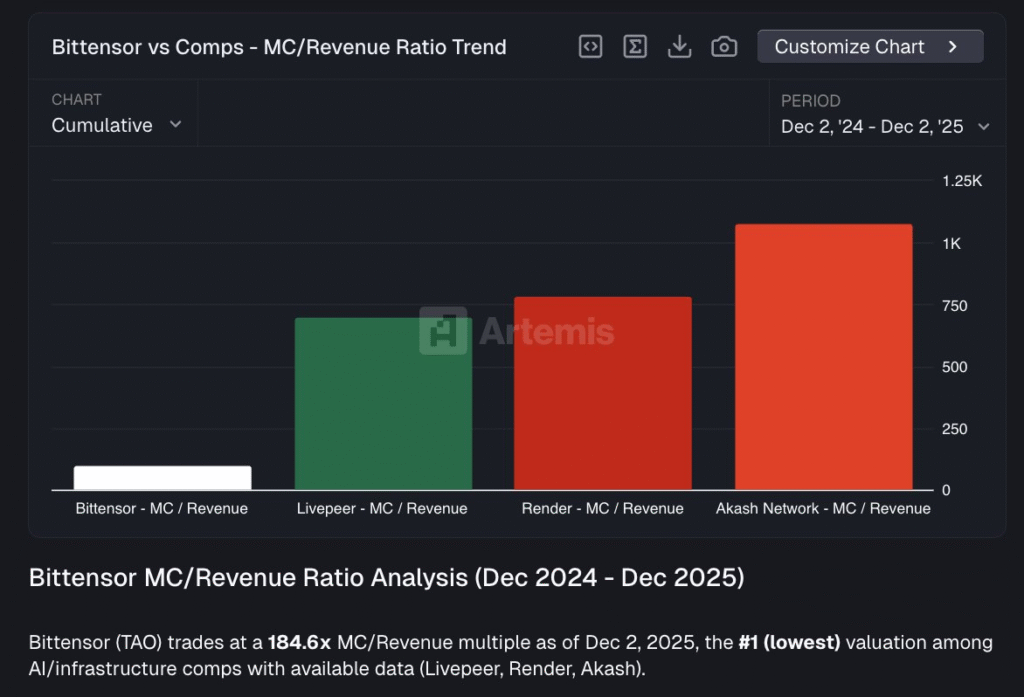
Task: Click the embed code icon
Action: (x=591, y=47)
